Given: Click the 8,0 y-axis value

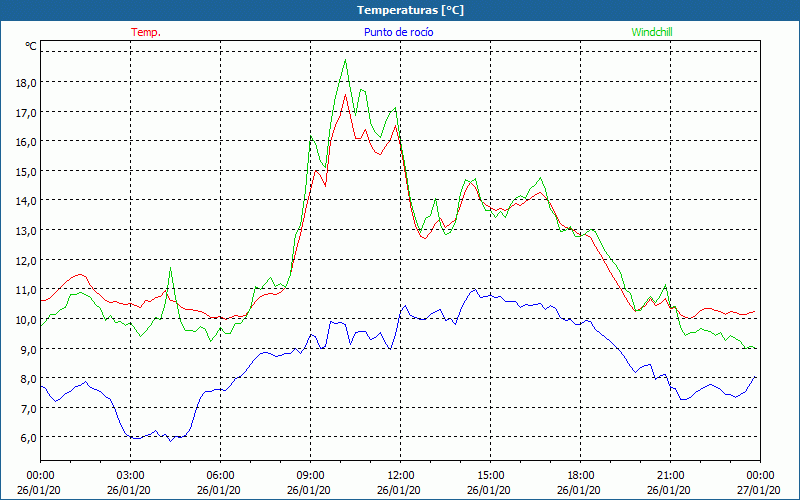Looking at the screenshot, I should [28, 379].
